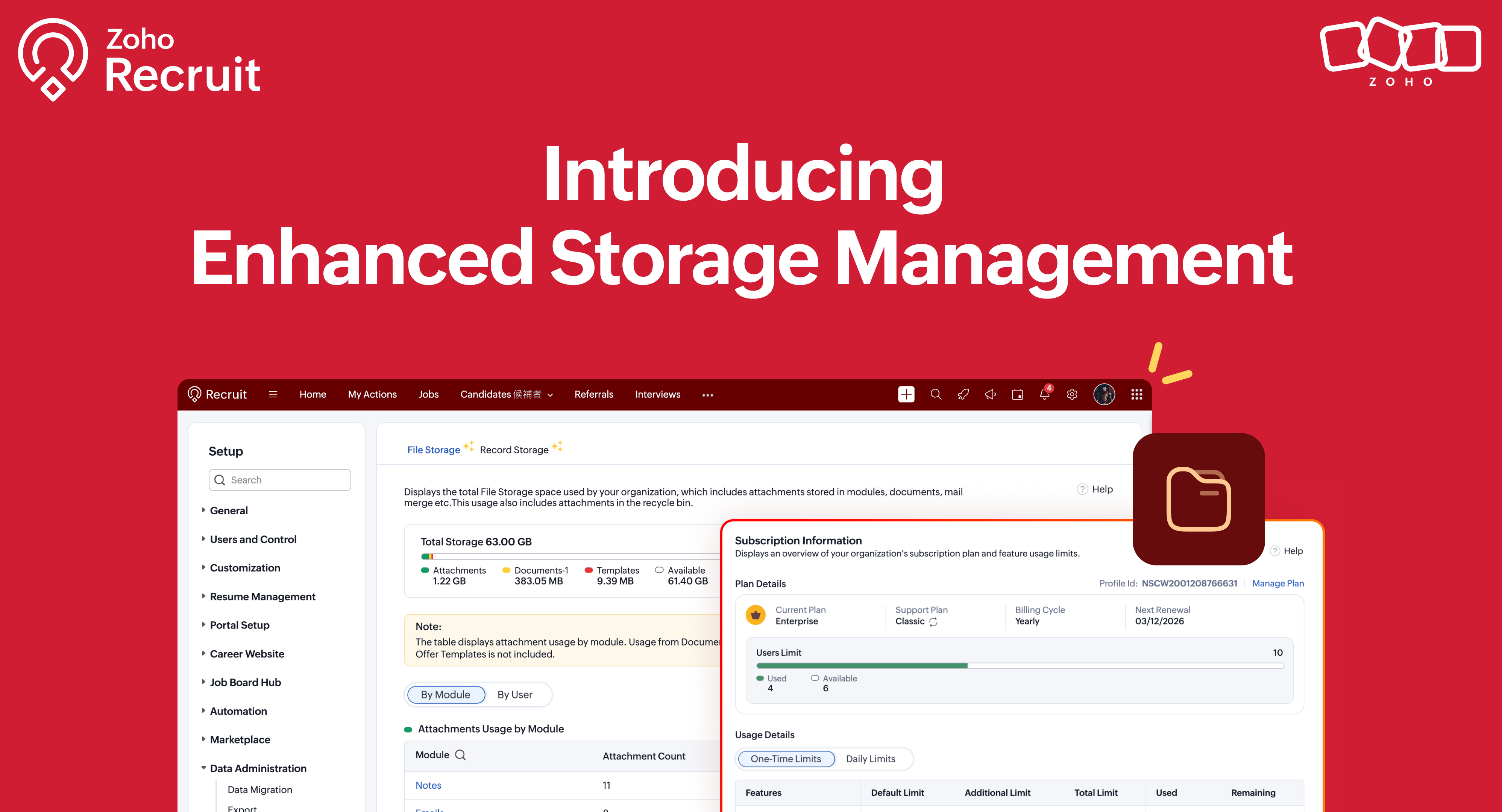Click the Setup search field
The image size is (1502, 812).
coord(280,480)
